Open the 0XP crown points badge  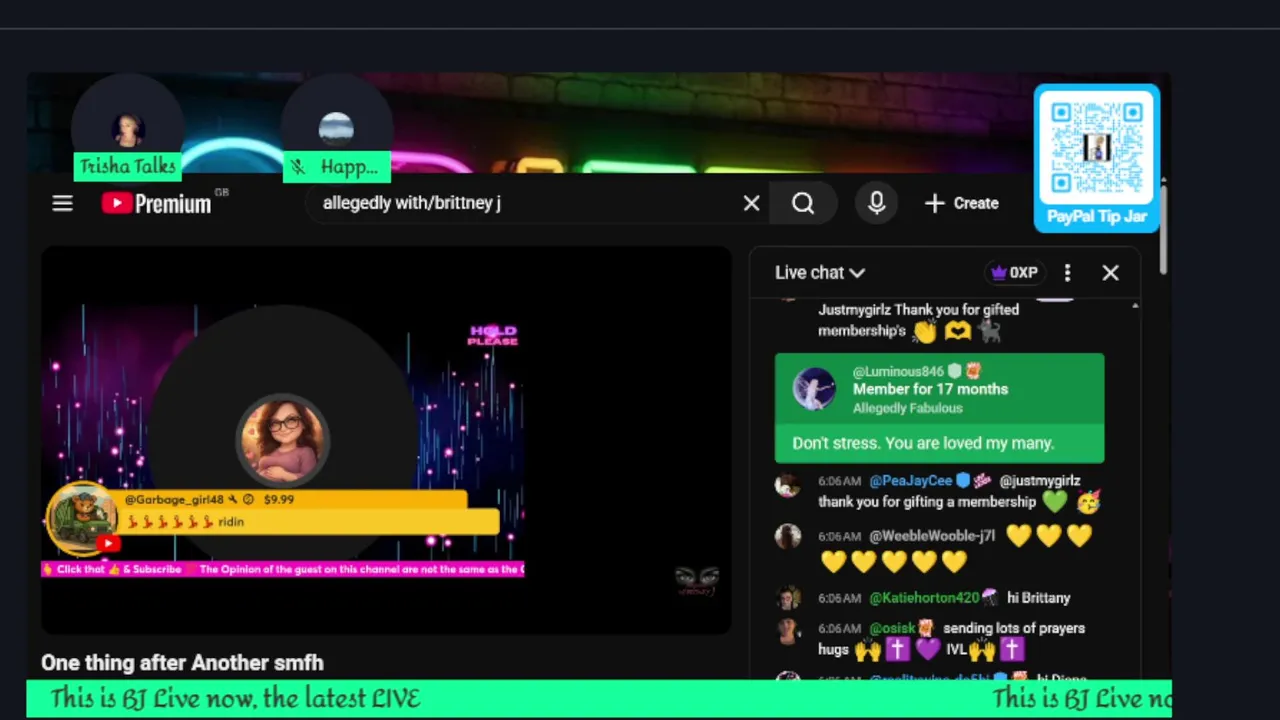1014,272
